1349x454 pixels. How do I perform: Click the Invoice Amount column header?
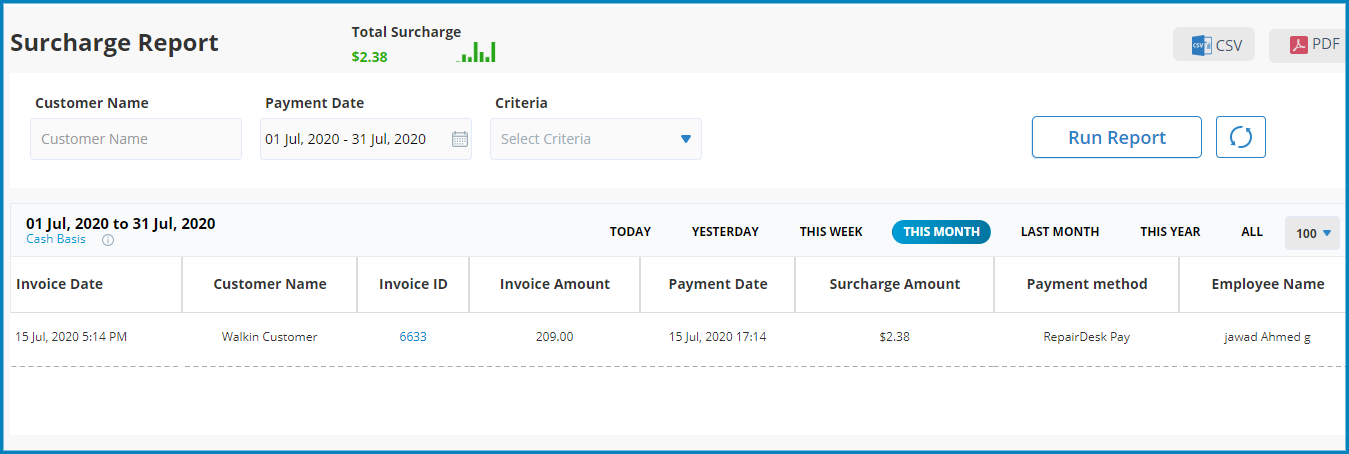[555, 284]
